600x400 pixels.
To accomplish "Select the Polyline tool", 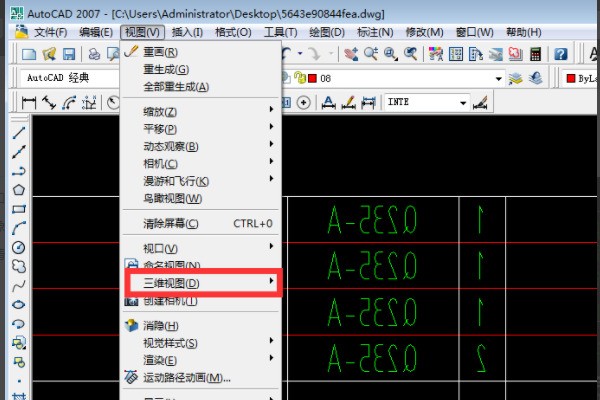I will tap(19, 171).
